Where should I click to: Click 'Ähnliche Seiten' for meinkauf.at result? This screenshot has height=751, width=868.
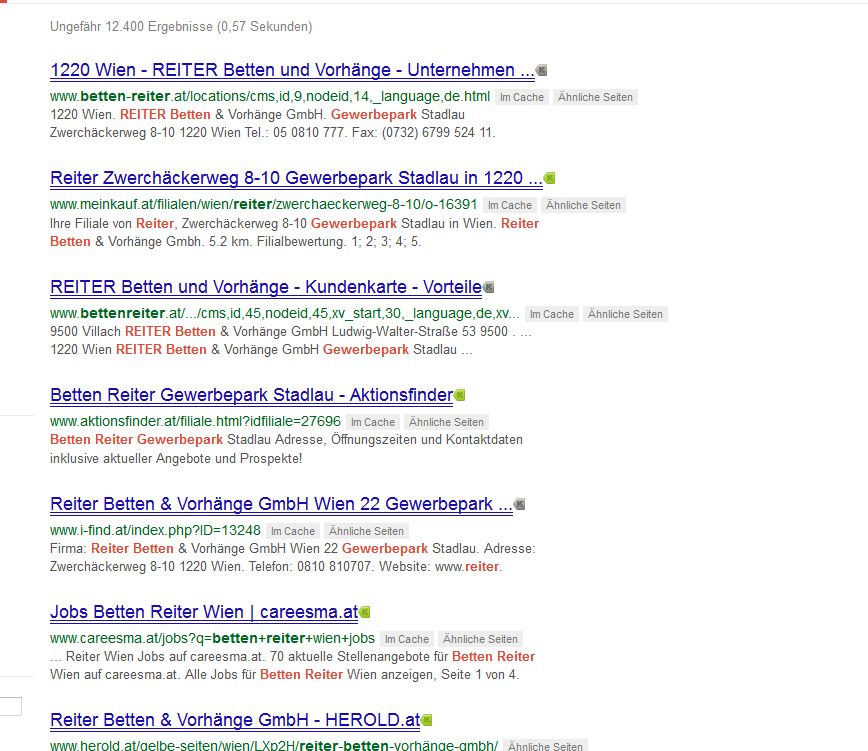pyautogui.click(x=583, y=205)
